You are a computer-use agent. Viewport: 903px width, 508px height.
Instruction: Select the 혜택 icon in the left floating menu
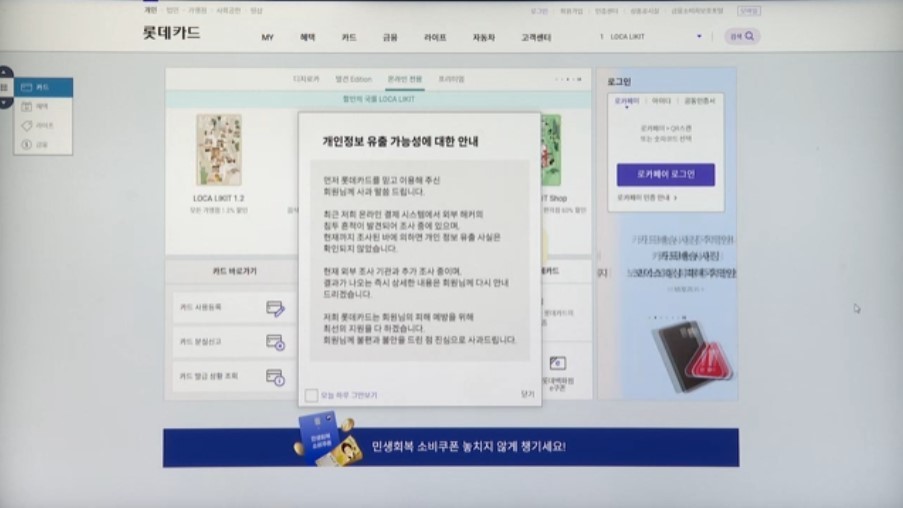tap(28, 106)
